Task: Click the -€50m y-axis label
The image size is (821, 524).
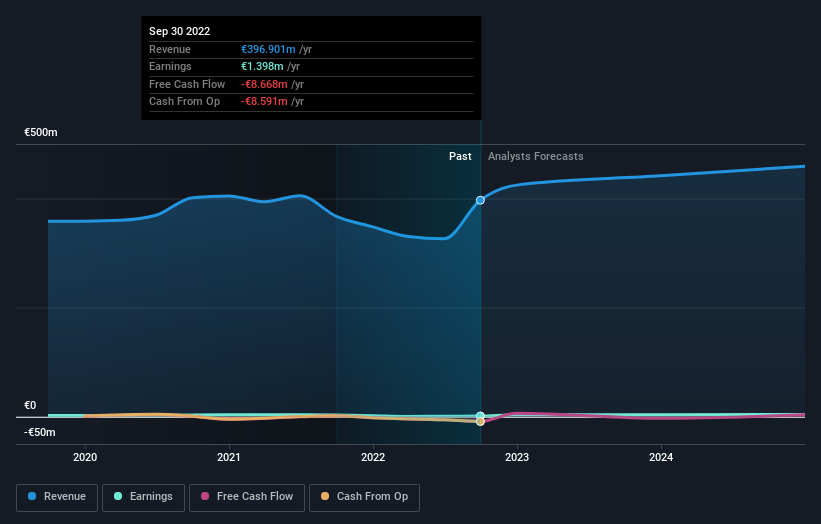Action: (40, 432)
